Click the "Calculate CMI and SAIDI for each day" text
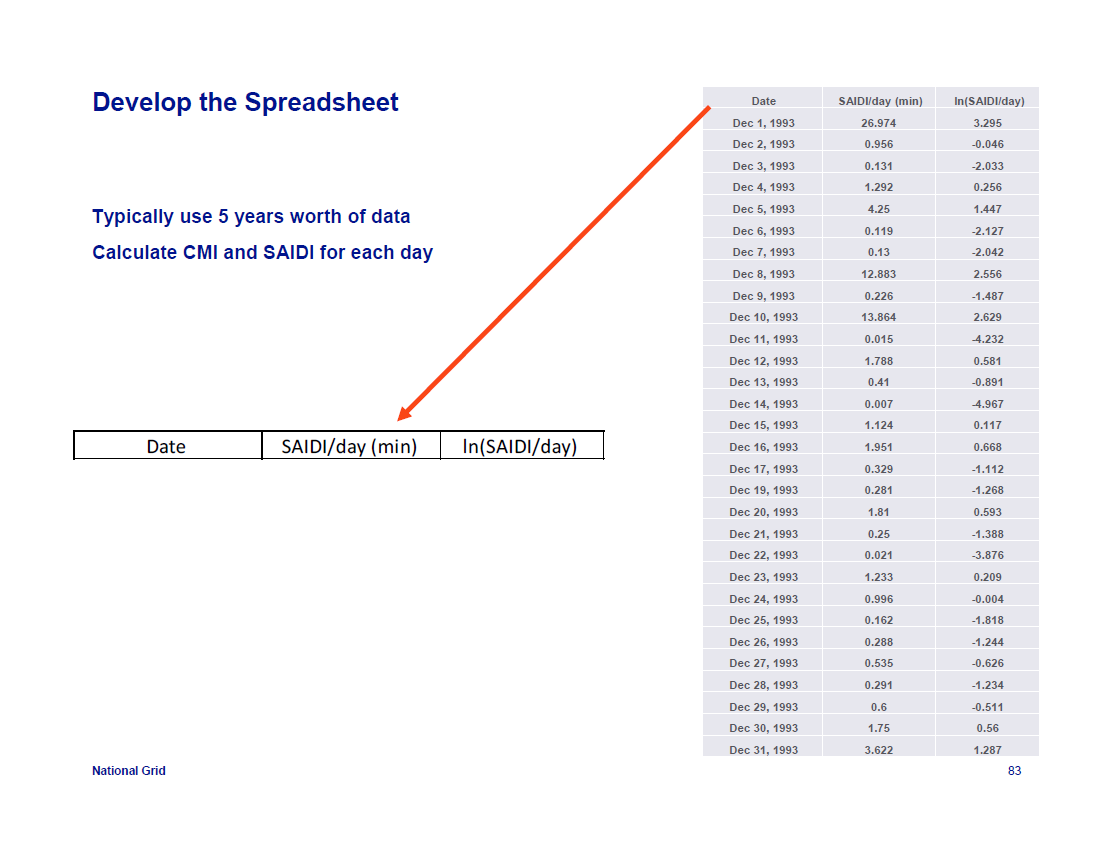The image size is (1115, 860). tap(262, 253)
